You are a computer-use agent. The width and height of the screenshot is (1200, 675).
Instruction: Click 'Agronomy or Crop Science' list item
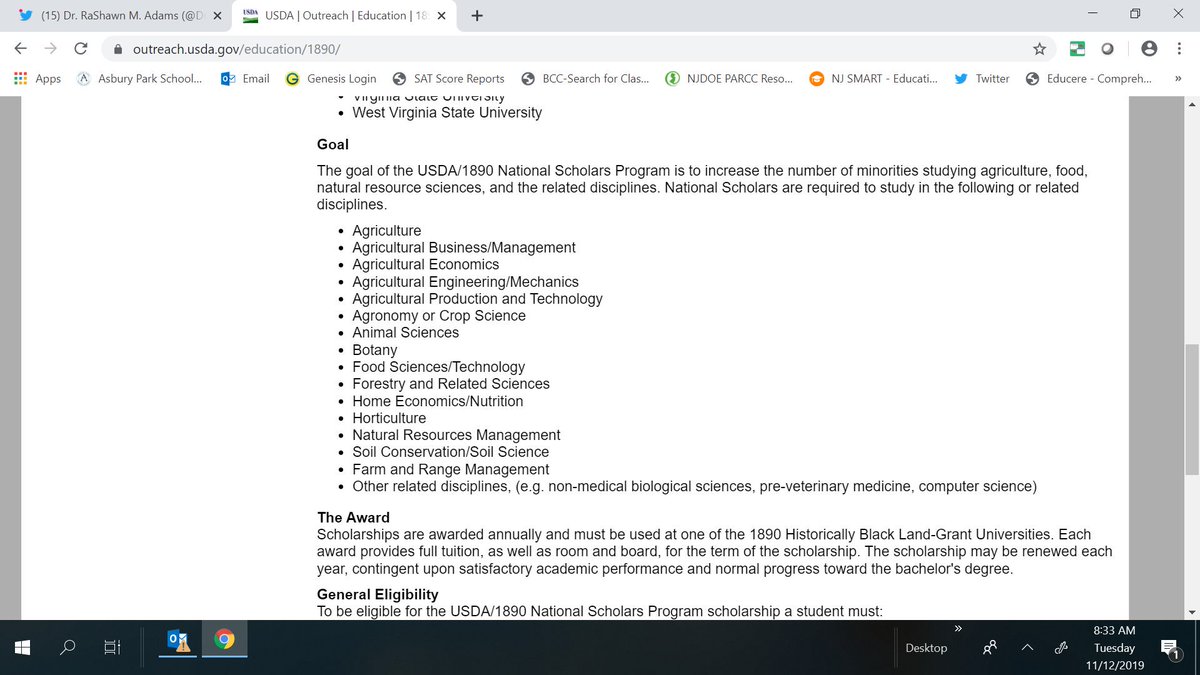[439, 316]
